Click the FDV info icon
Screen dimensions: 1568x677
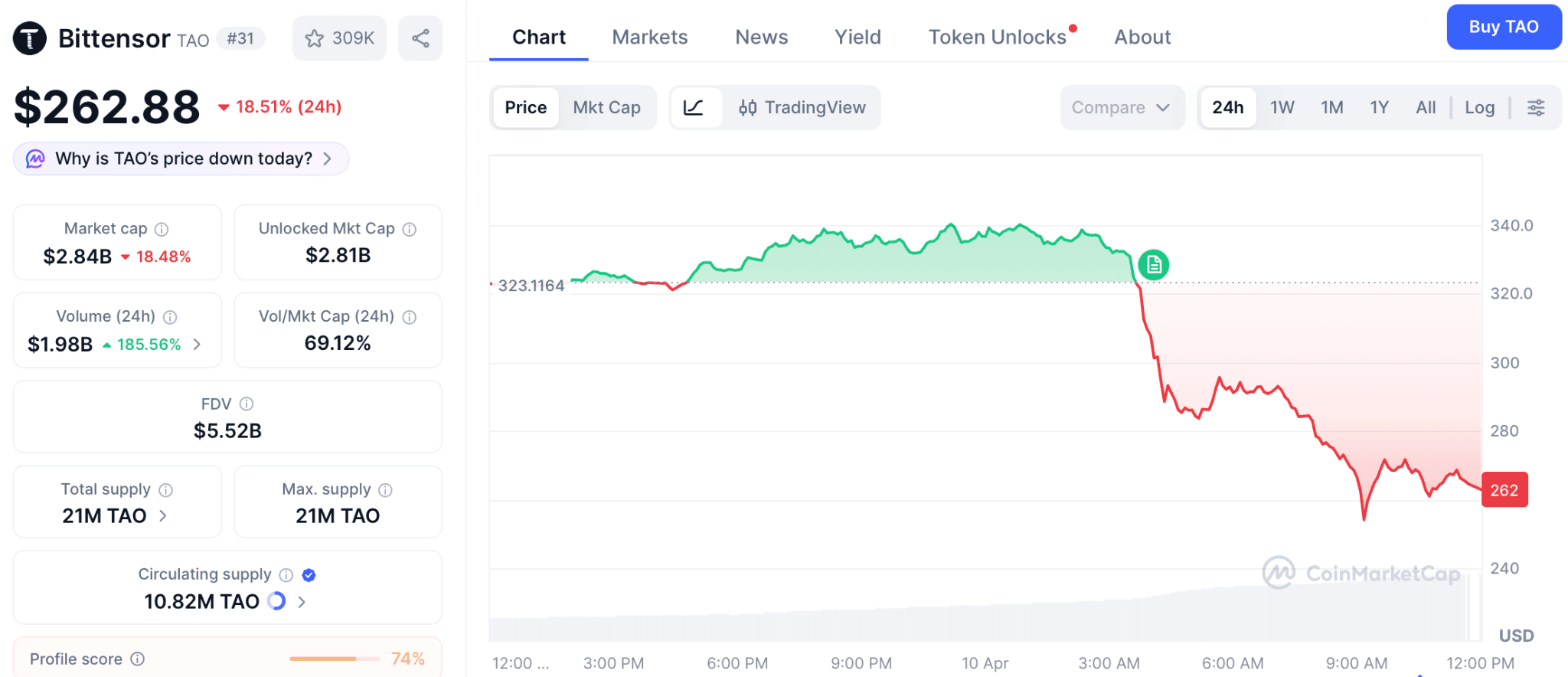pyautogui.click(x=247, y=404)
